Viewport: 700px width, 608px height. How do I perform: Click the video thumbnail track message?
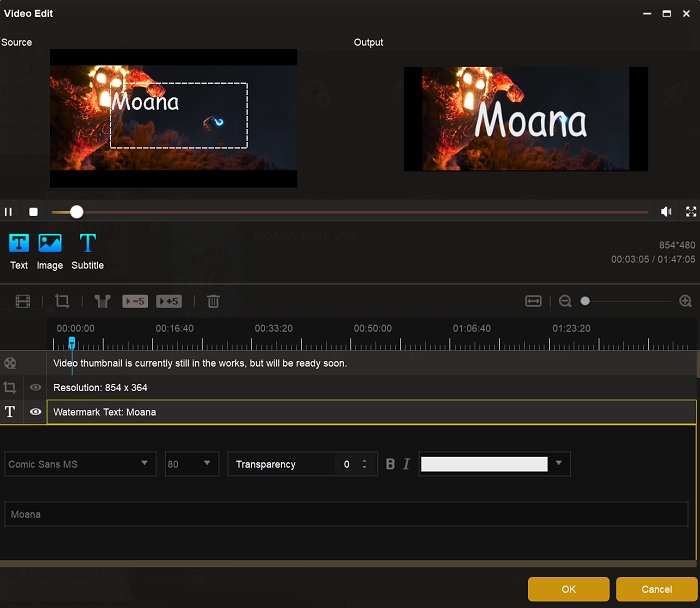(200, 363)
